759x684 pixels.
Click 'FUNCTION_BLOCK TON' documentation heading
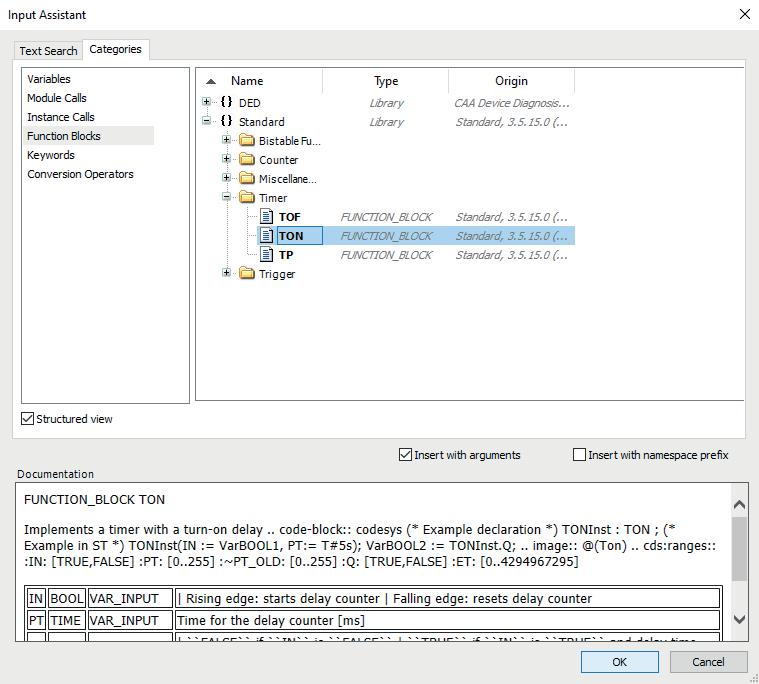tap(94, 500)
